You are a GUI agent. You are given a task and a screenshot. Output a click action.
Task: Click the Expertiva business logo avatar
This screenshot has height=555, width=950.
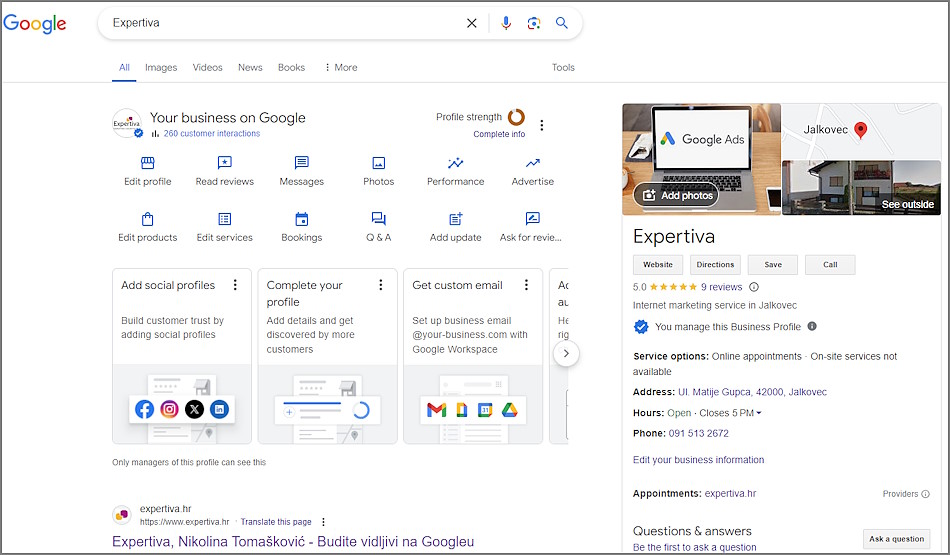pyautogui.click(x=127, y=123)
